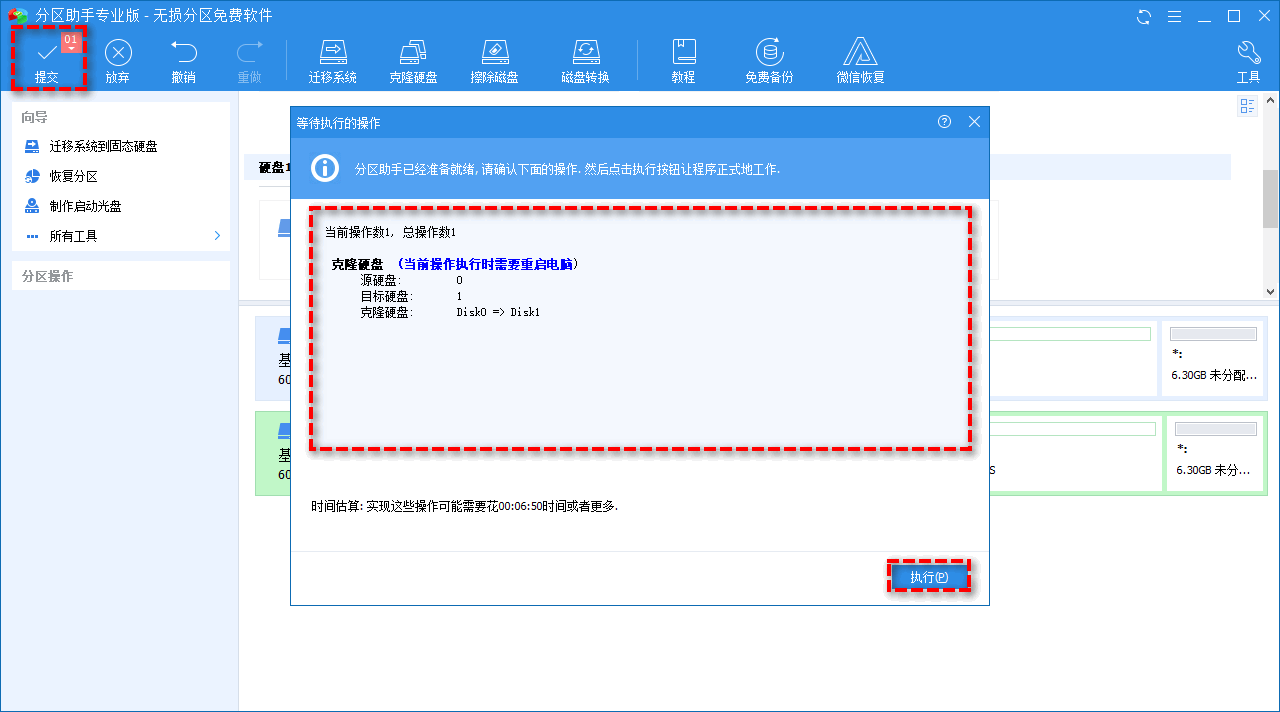
Task: Select the 放弃 (Discard) icon
Action: click(117, 57)
